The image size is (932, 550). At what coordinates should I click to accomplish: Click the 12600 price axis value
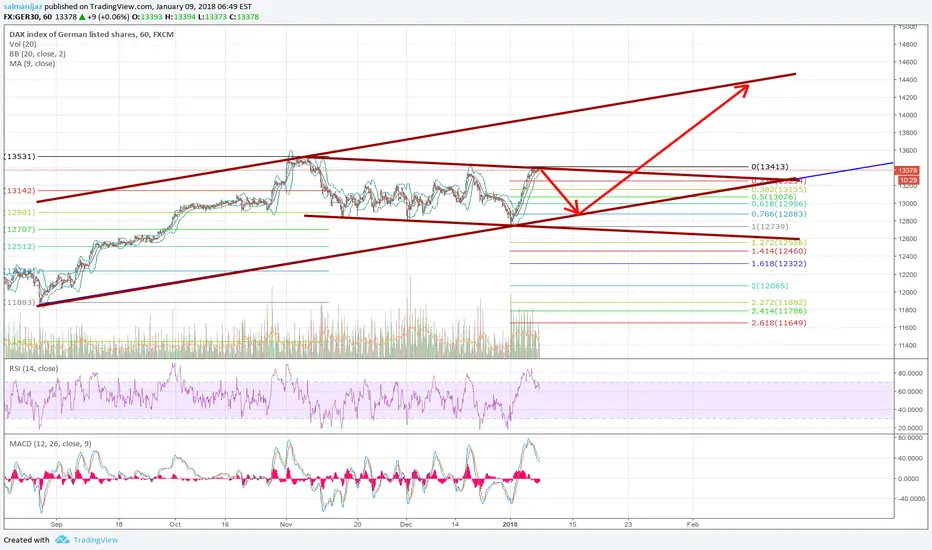907,239
